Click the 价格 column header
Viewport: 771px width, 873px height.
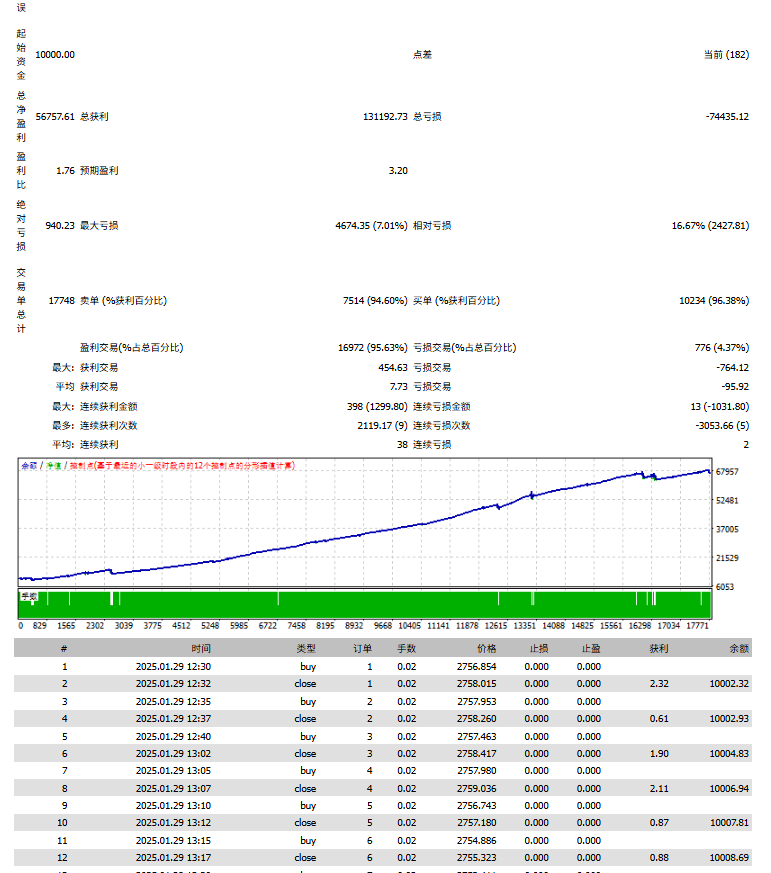click(487, 649)
